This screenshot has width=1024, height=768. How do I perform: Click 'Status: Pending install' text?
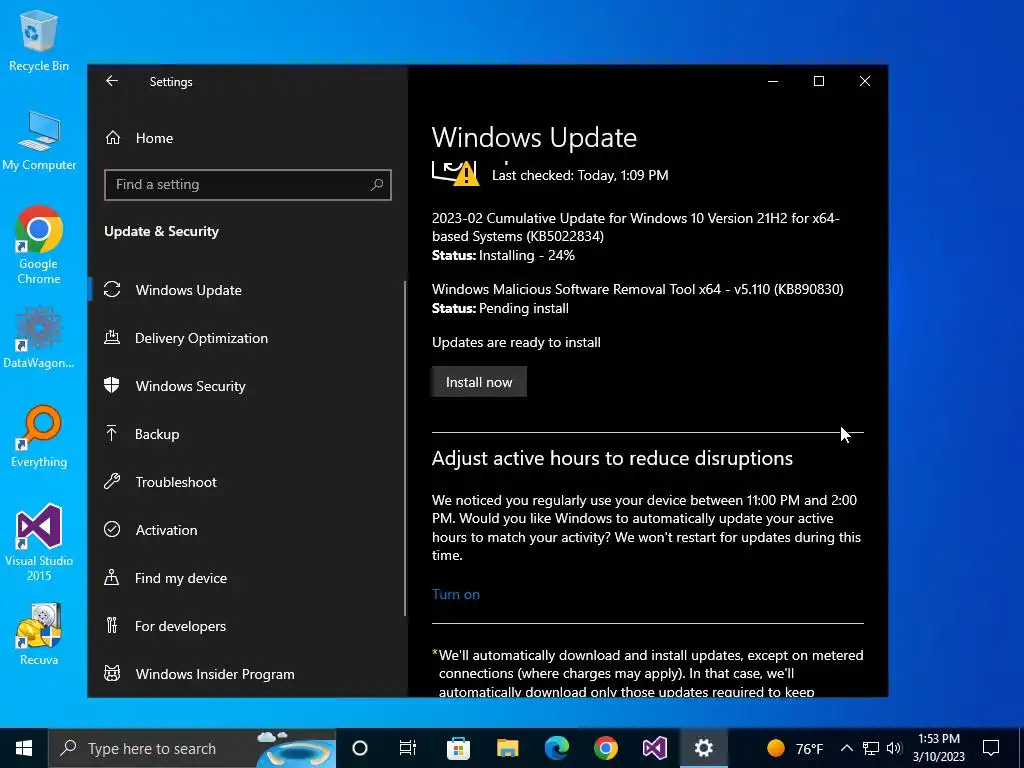[x=500, y=308]
